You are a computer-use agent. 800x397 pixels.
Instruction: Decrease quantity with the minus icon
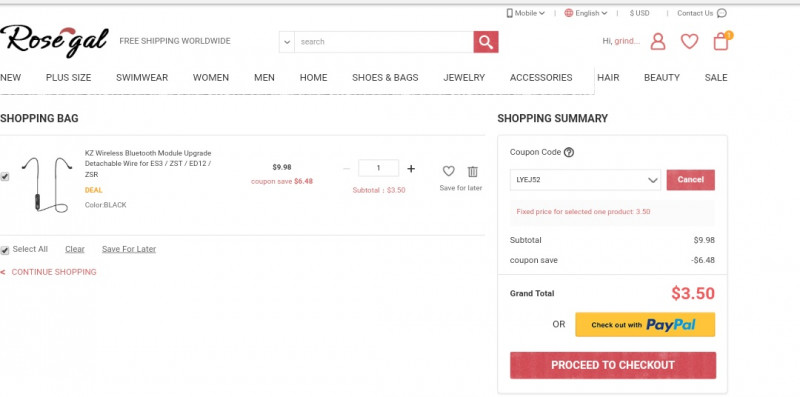pos(346,168)
